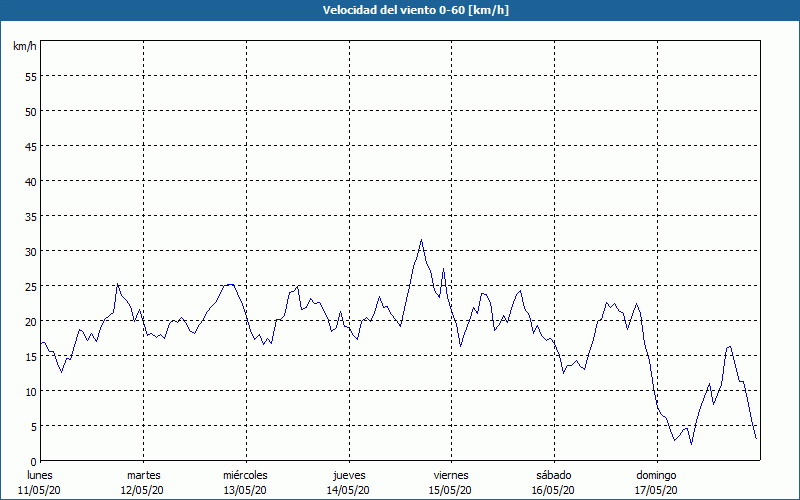Click the date '12/05/20'
Image resolution: width=800 pixels, height=500 pixels.
pos(142,490)
